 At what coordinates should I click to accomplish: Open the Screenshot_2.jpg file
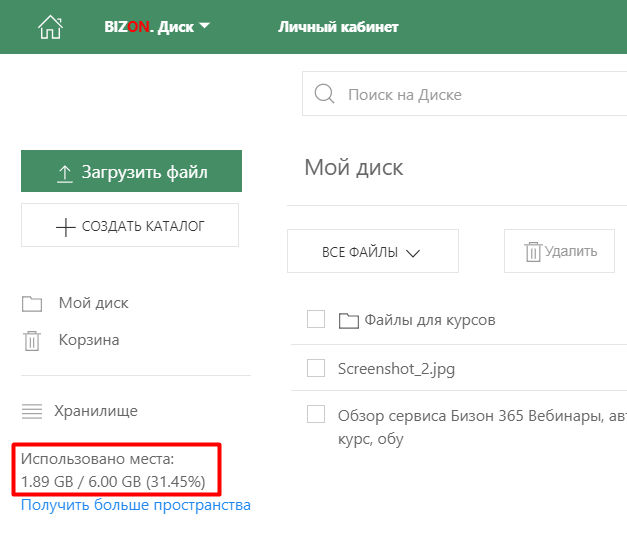click(397, 369)
